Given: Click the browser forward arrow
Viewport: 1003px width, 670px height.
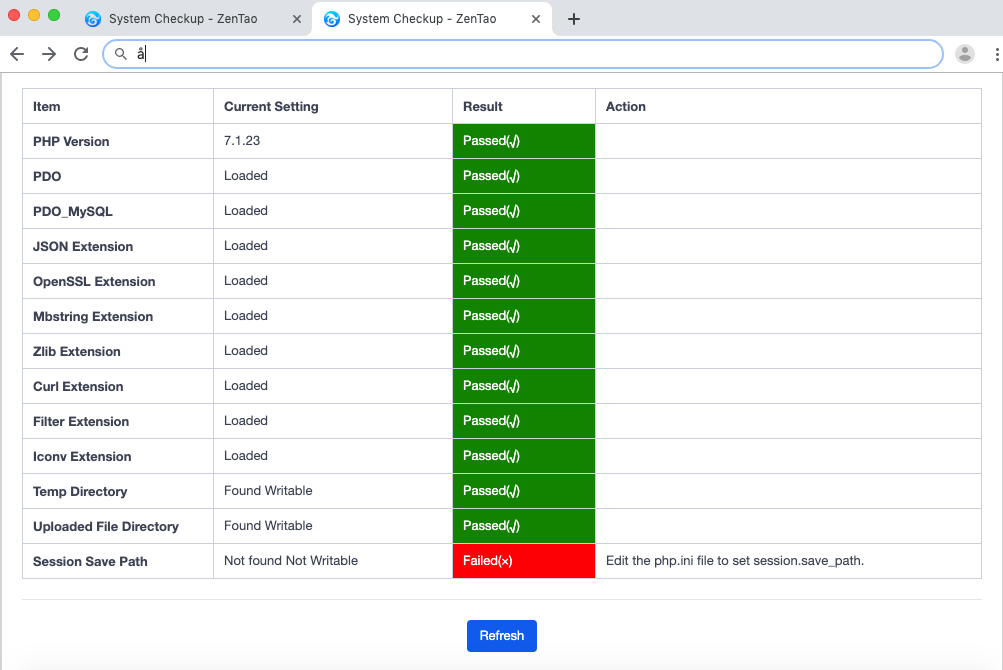Looking at the screenshot, I should 49,54.
